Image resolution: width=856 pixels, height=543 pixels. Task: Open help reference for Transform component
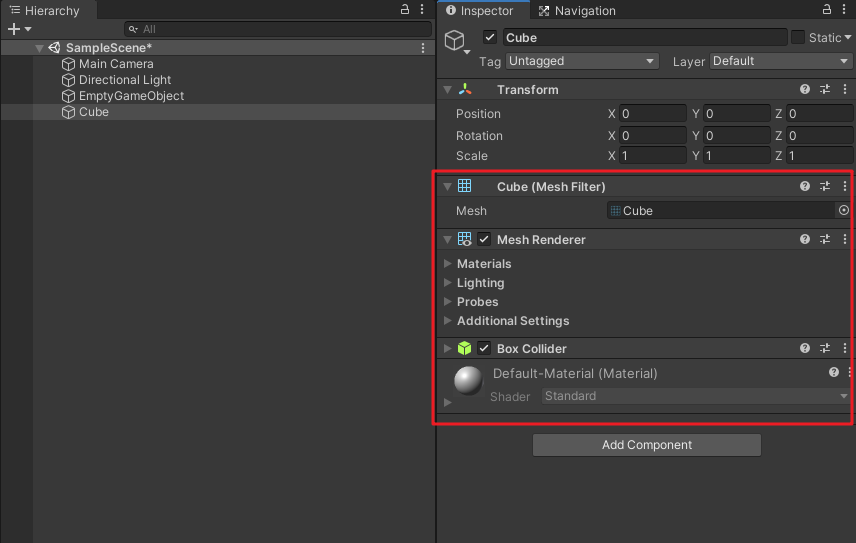point(805,89)
